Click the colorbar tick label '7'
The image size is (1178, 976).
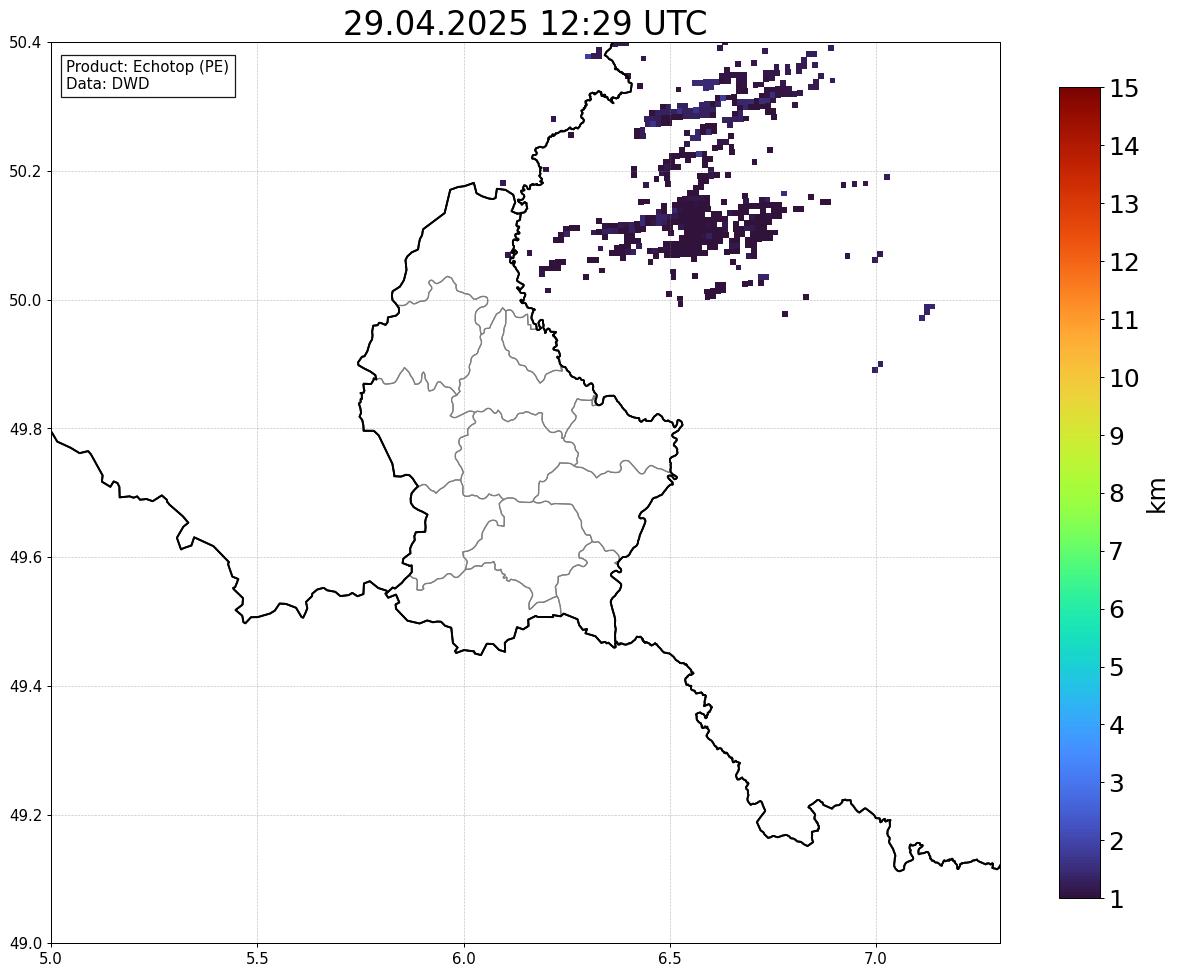coord(1116,551)
